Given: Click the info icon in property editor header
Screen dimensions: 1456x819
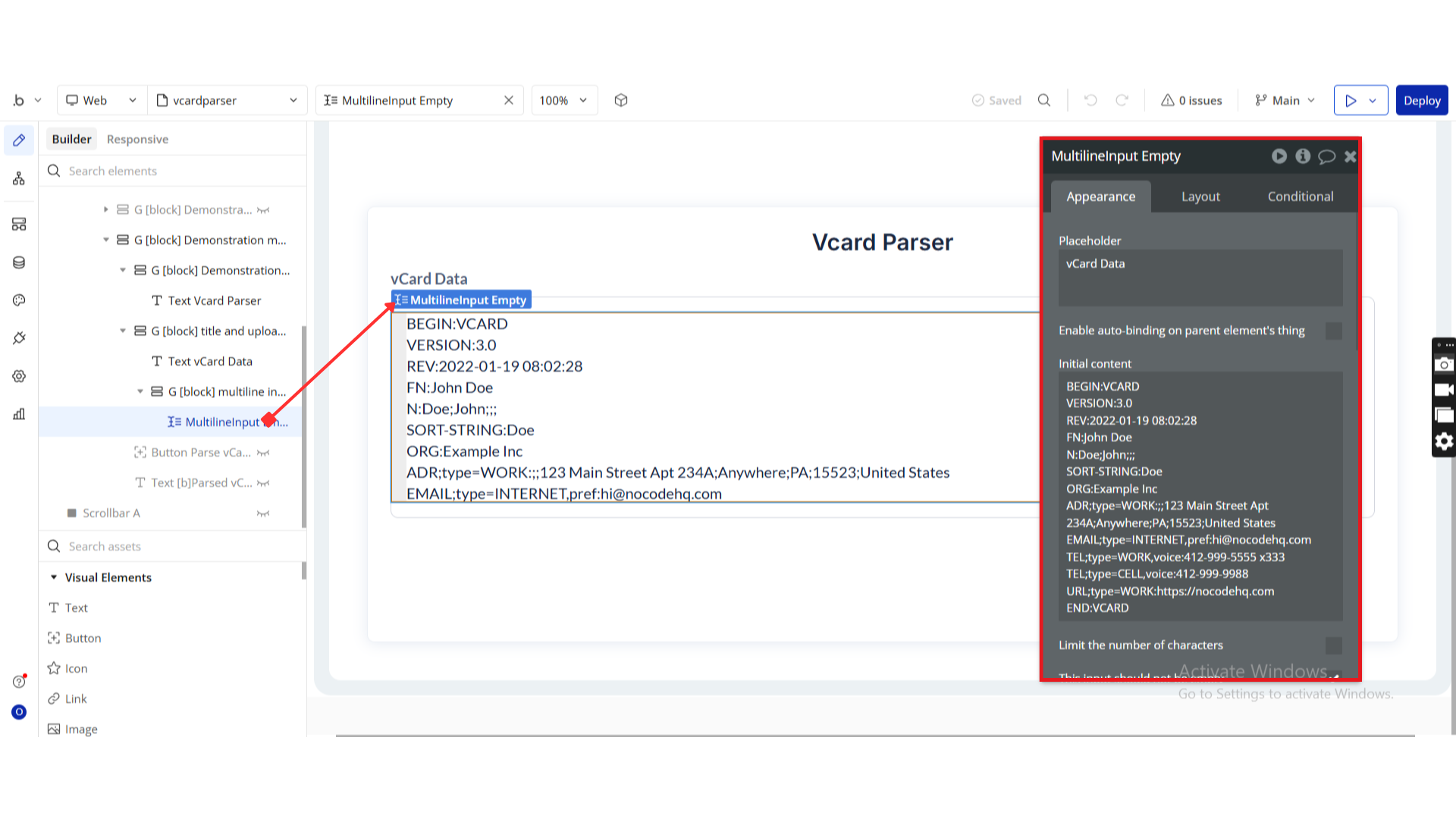Looking at the screenshot, I should [1303, 156].
